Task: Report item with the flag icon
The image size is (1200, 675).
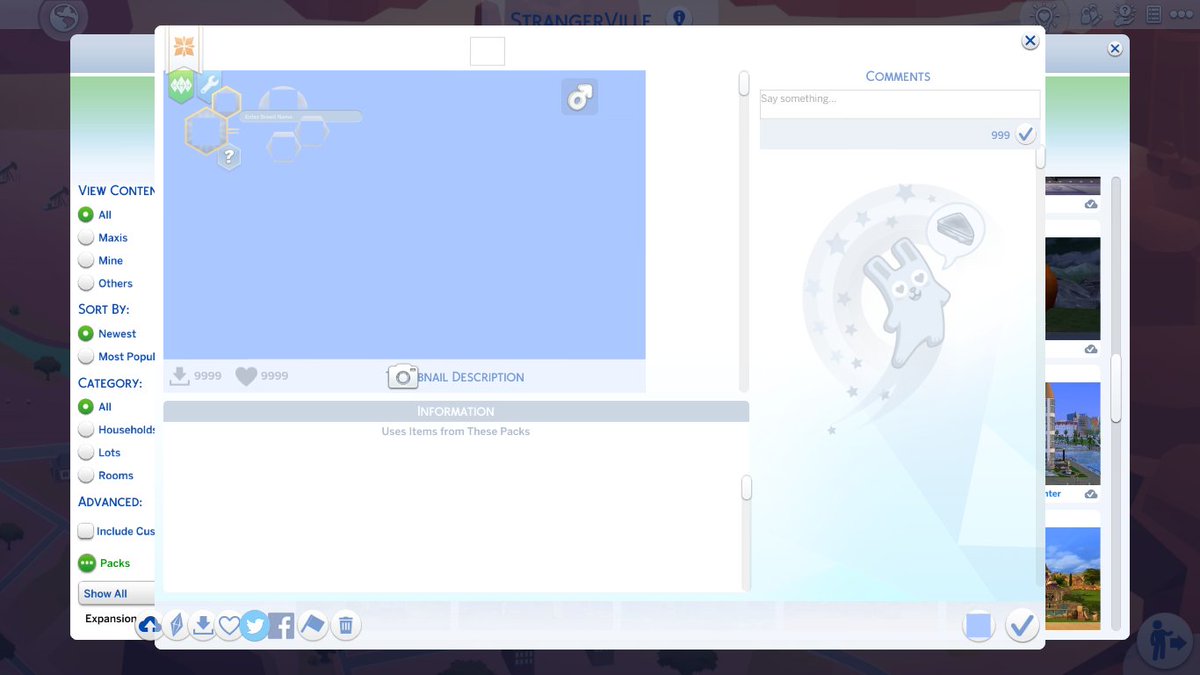Action: tap(312, 626)
